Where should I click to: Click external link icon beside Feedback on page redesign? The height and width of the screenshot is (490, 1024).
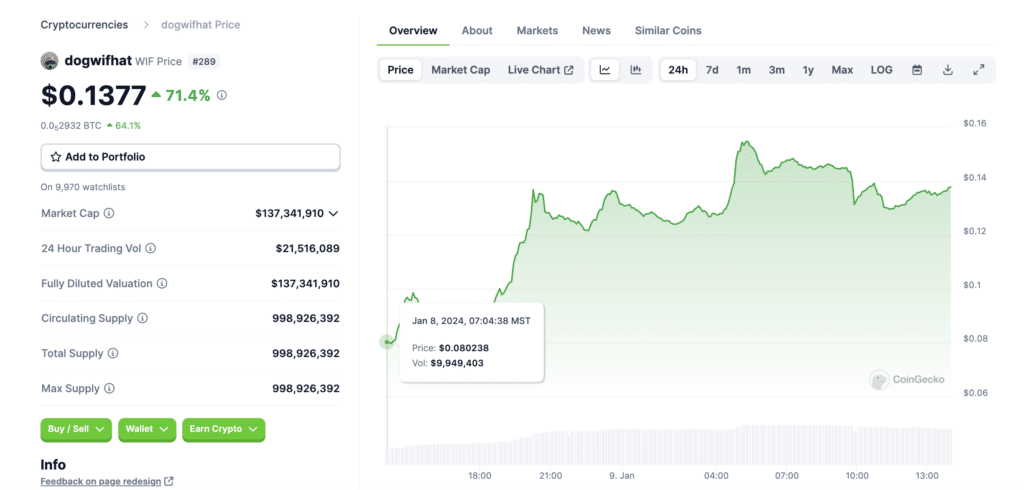[x=169, y=482]
